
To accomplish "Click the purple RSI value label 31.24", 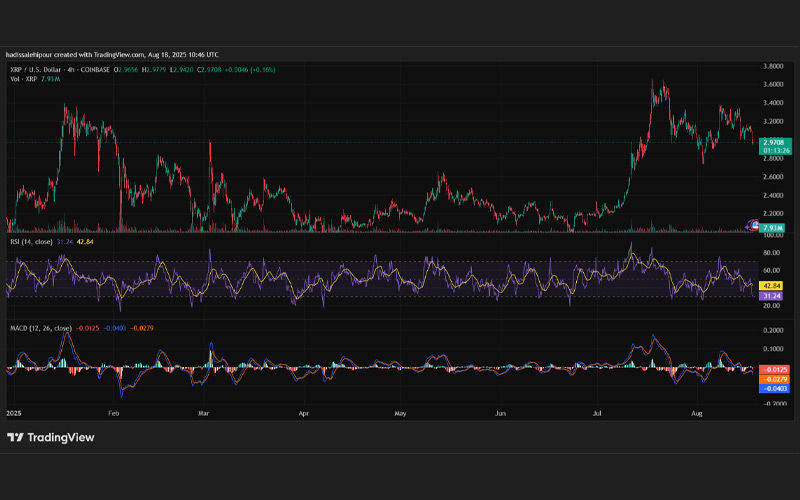I will pyautogui.click(x=771, y=296).
